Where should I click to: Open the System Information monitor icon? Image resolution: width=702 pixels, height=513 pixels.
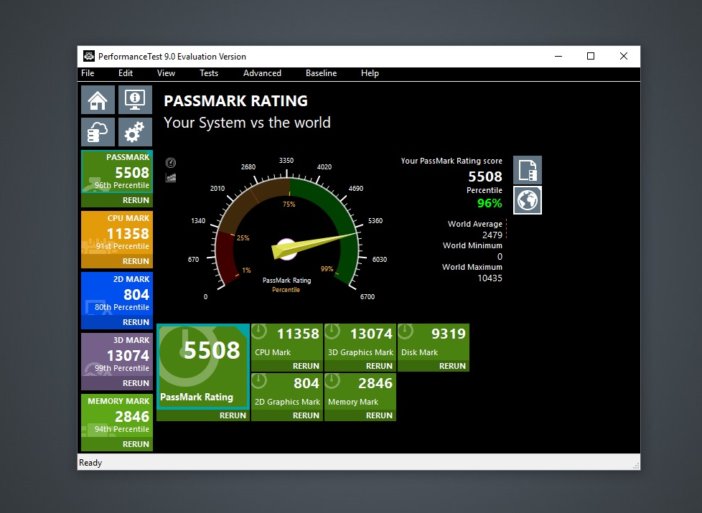coord(135,100)
